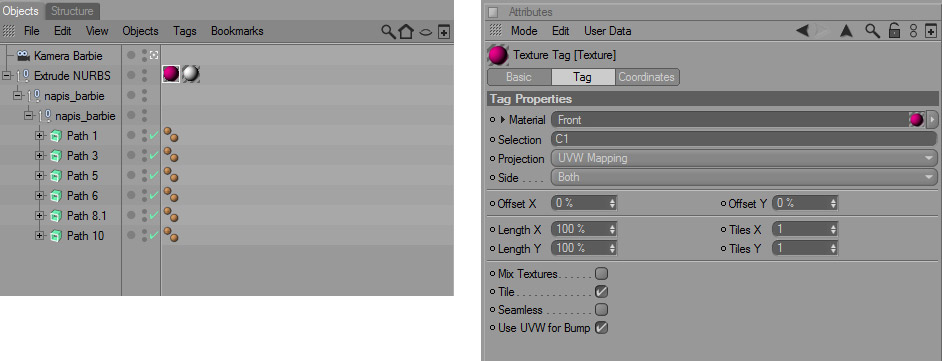Collapse the first napis_barbie group

pyautogui.click(x=17, y=96)
